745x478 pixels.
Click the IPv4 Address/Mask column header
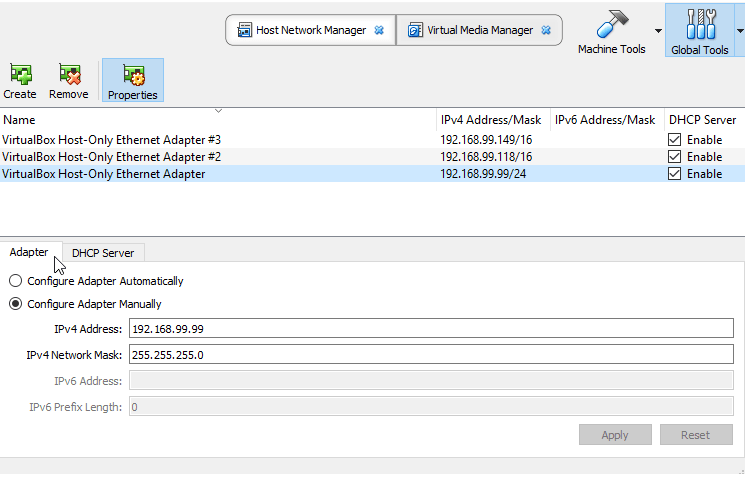pos(493,120)
